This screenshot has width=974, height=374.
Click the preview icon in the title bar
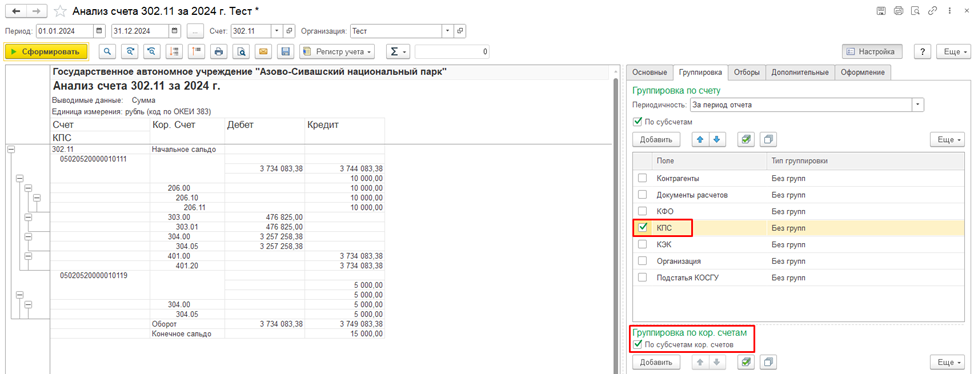pos(915,11)
